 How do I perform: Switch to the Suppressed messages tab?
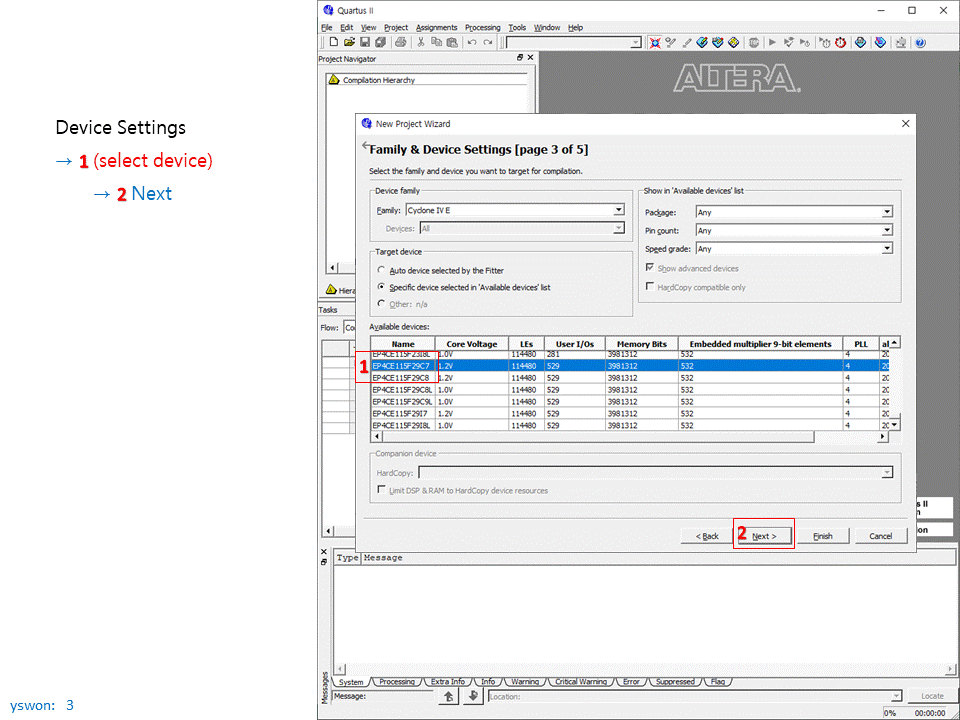[675, 681]
